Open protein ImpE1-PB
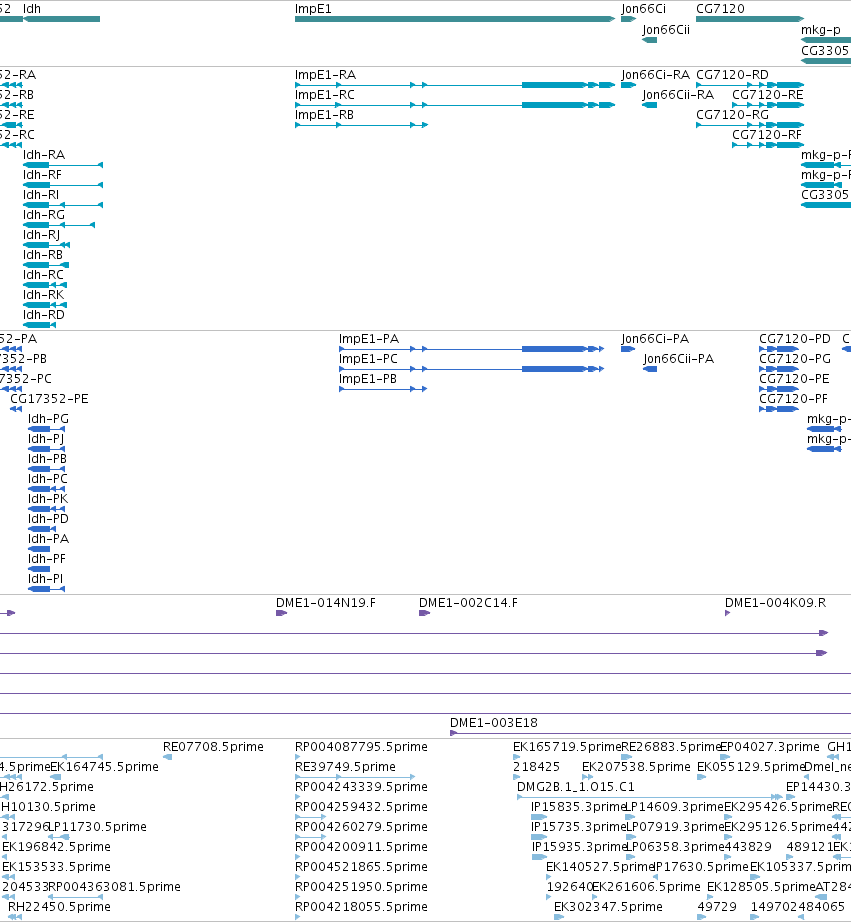This screenshot has width=851, height=922. point(383,389)
